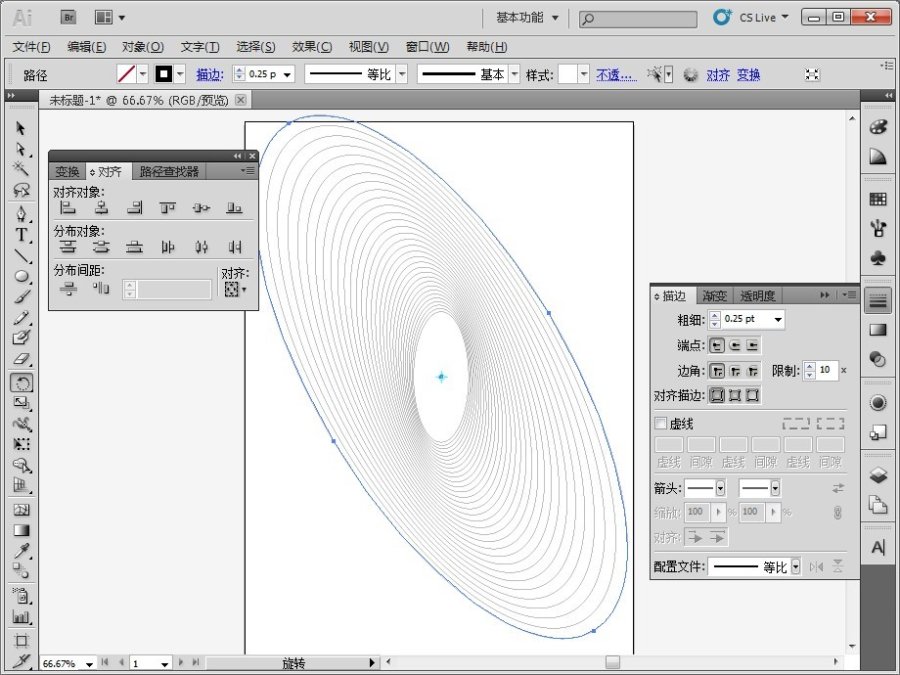Open stroke weight dropdown in control bar

[x=287, y=75]
